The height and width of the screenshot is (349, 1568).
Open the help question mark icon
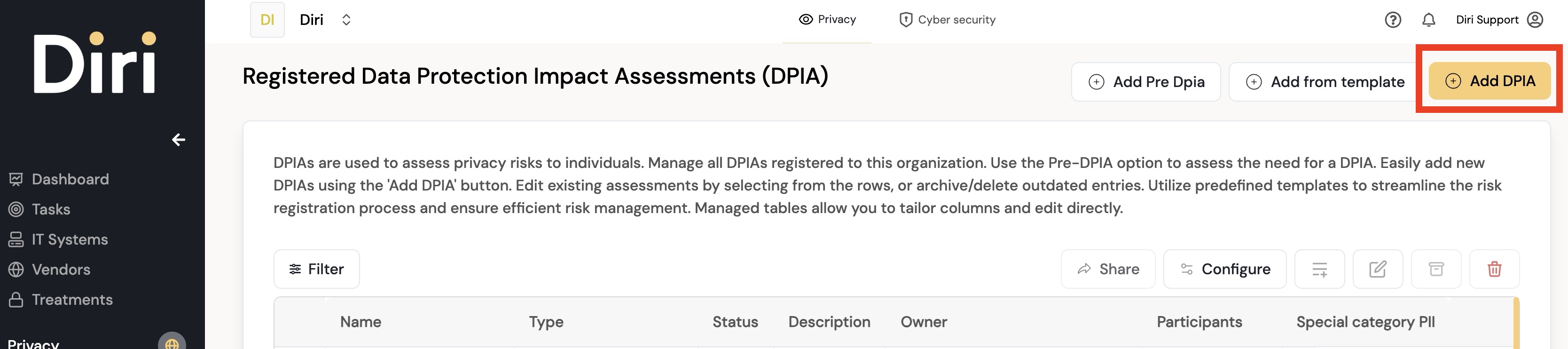click(1393, 20)
